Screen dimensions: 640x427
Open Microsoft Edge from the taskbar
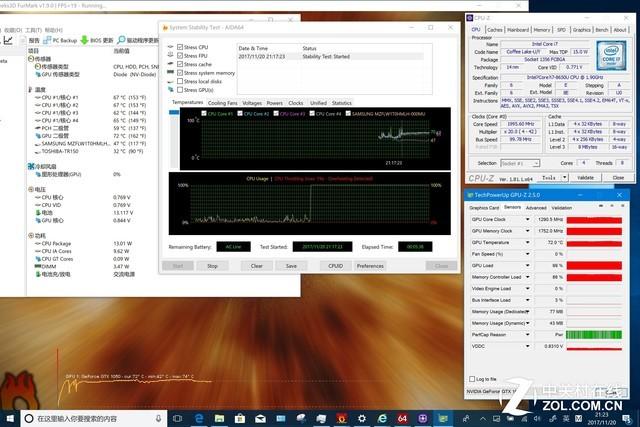[201, 417]
